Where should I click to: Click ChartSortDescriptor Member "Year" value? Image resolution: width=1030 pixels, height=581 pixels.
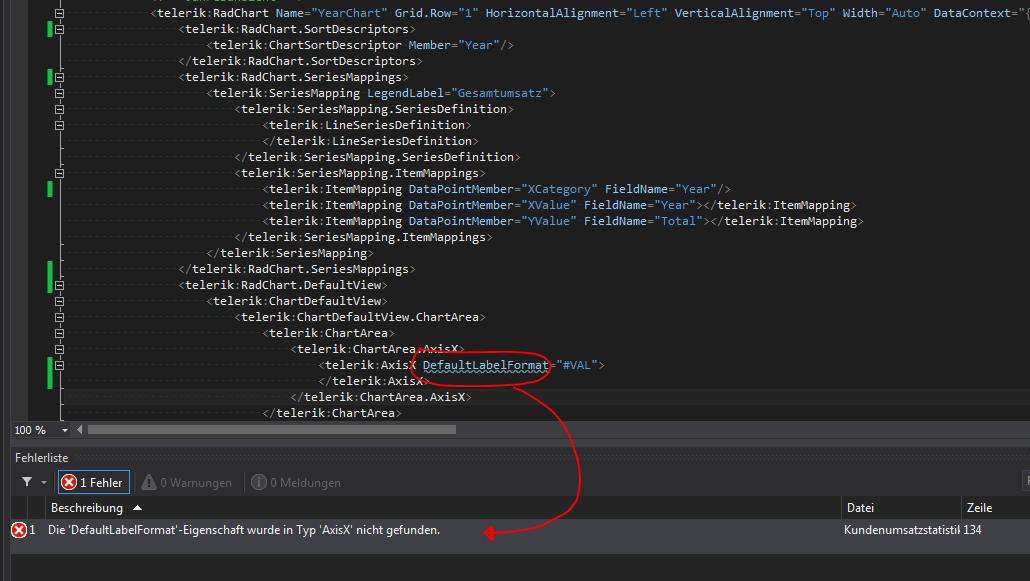click(x=478, y=45)
